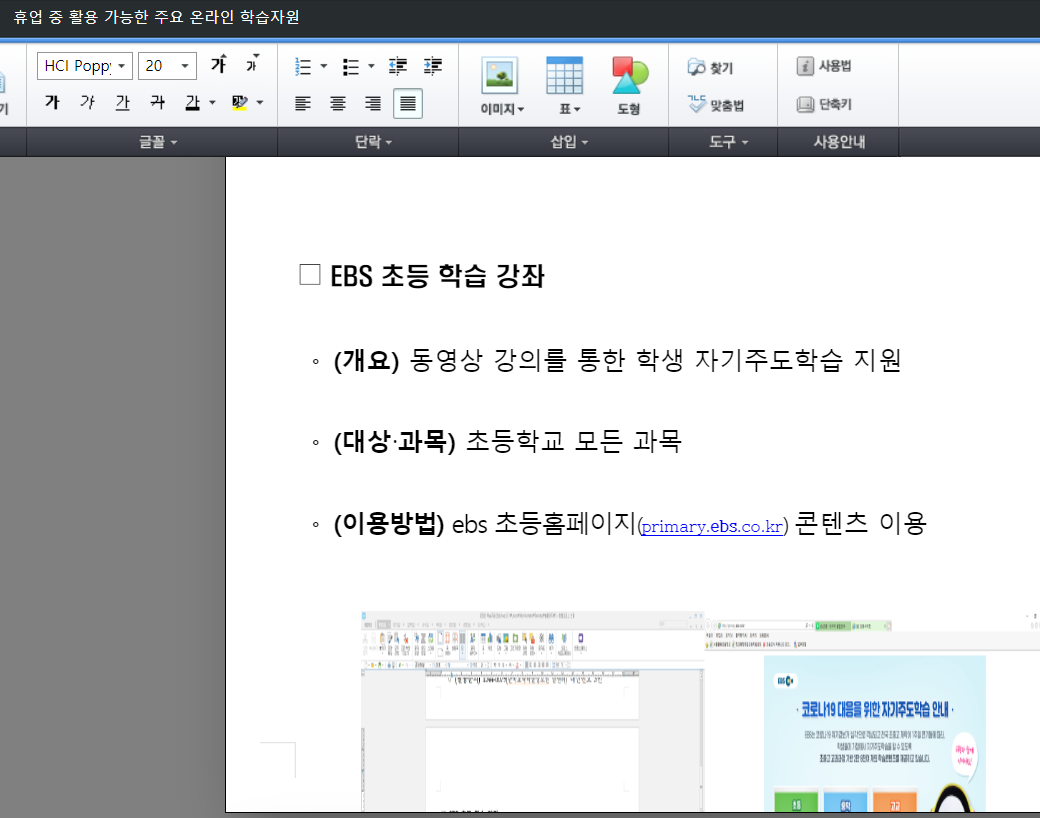Screen dimensions: 1040x818
Task: Increase font size with the grow-font icon
Action: point(219,64)
